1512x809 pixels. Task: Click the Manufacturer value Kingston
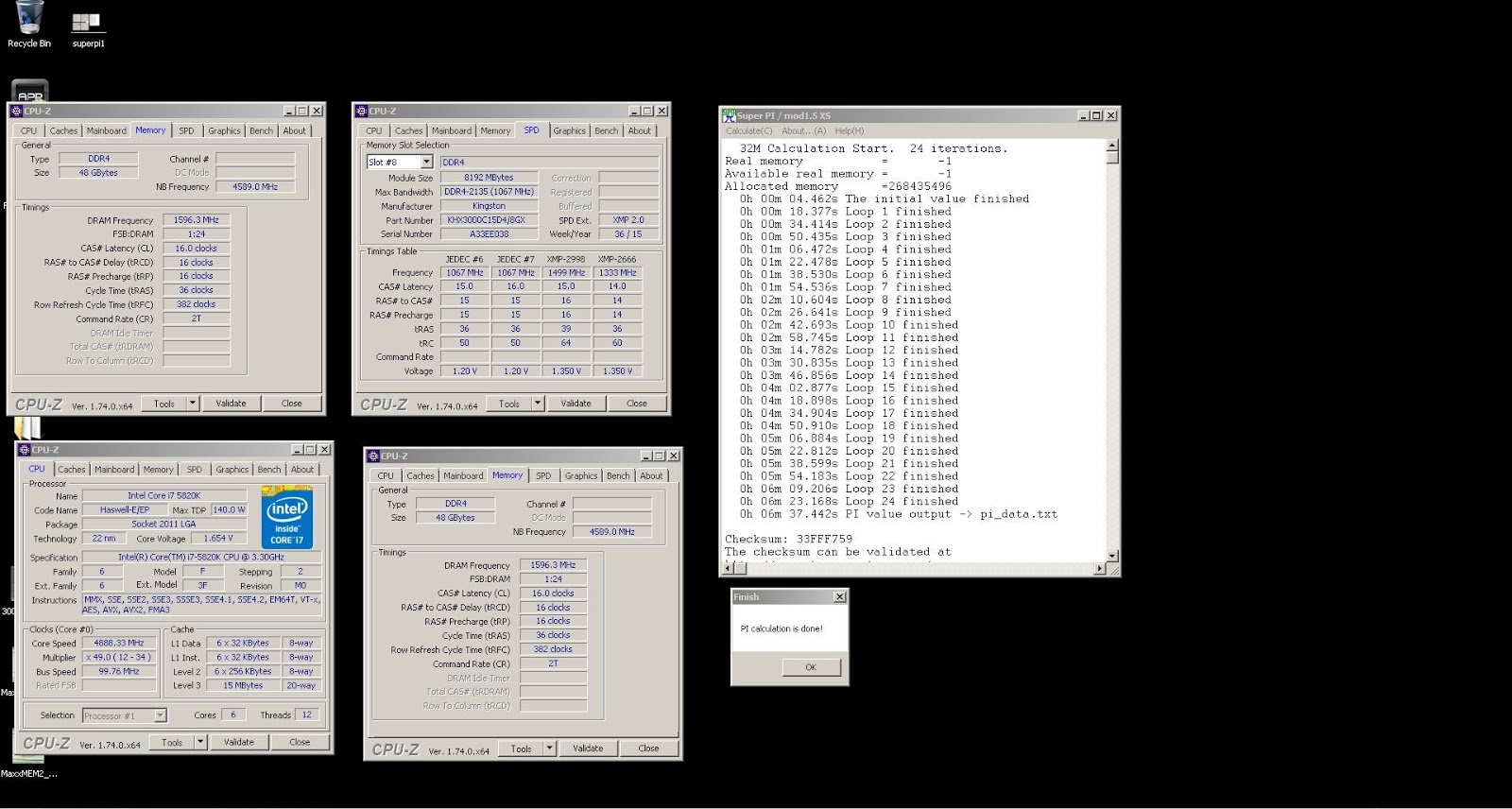pos(489,206)
